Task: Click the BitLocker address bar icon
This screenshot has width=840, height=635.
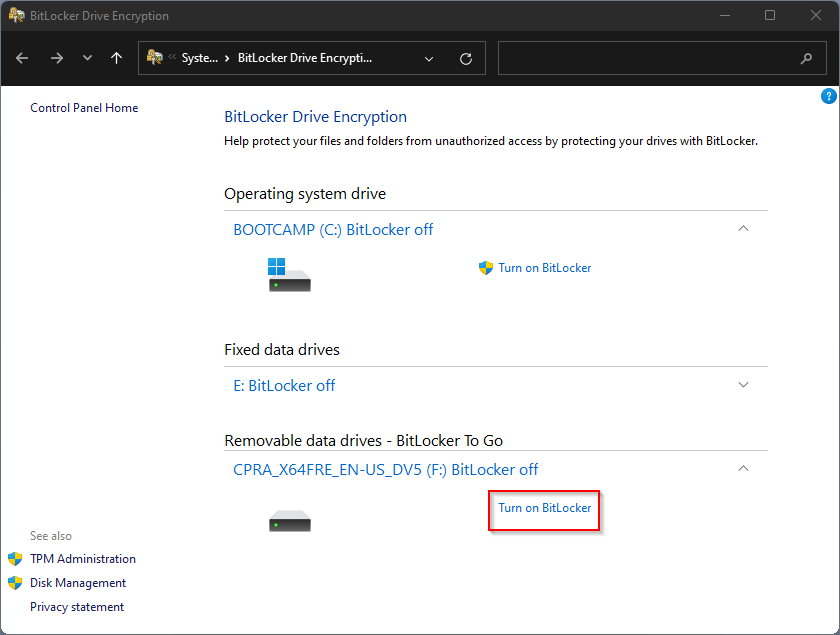Action: (155, 57)
